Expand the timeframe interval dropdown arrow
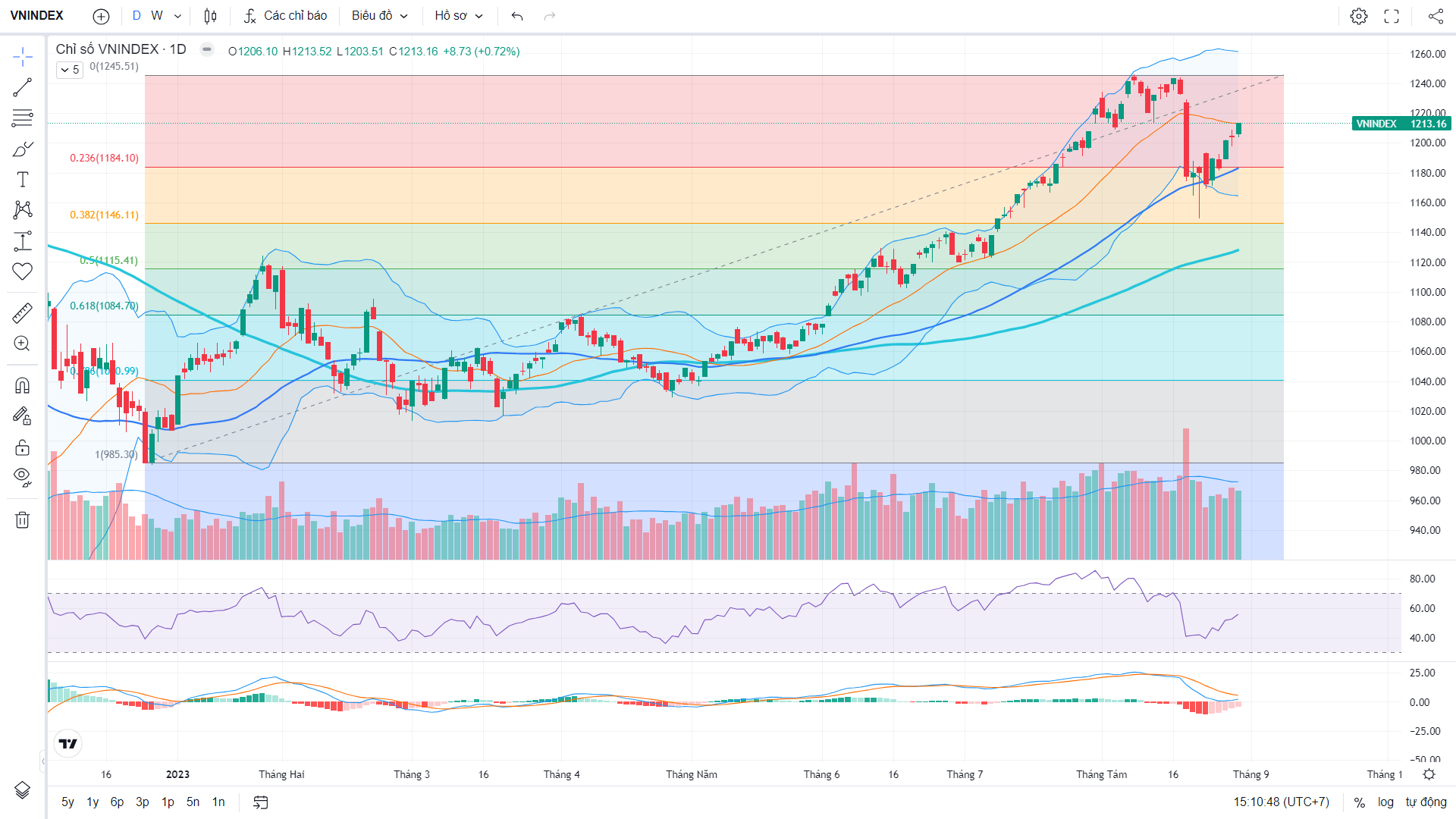 pos(177,16)
